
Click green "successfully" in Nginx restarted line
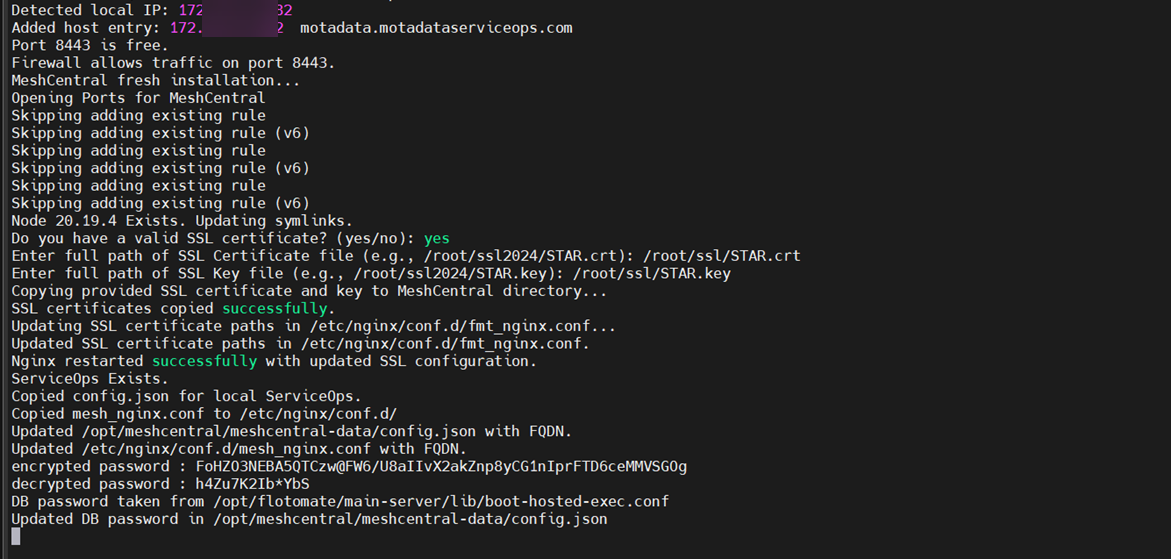pos(204,361)
